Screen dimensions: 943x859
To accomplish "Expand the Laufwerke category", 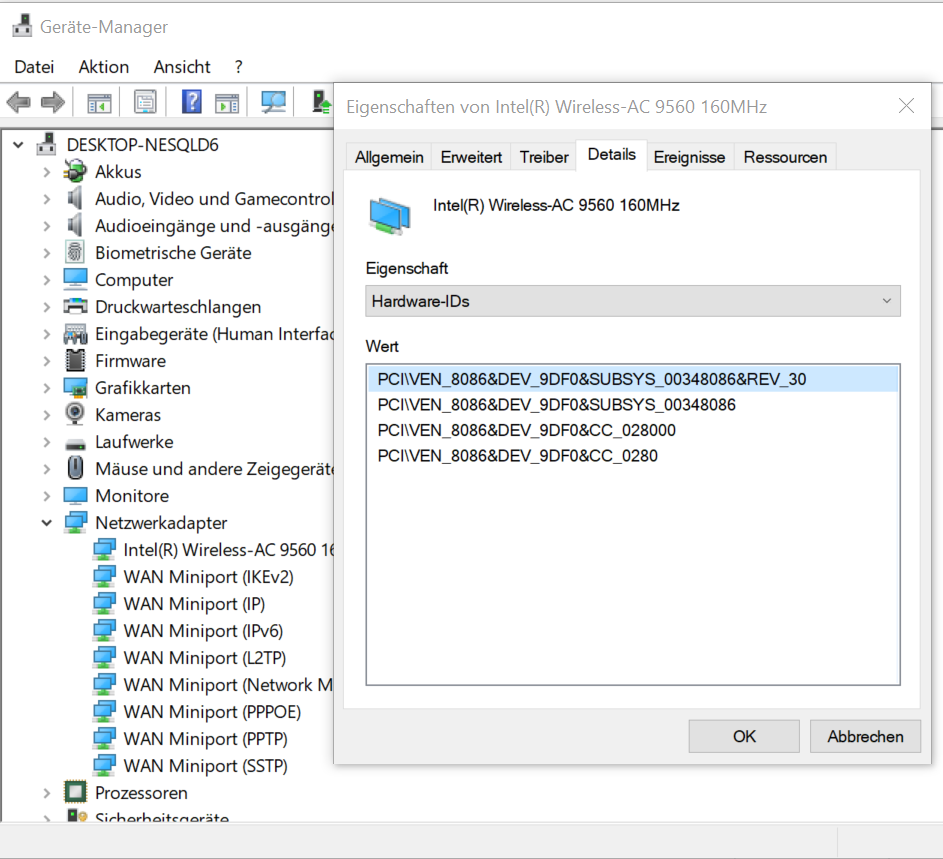I will click(x=47, y=442).
